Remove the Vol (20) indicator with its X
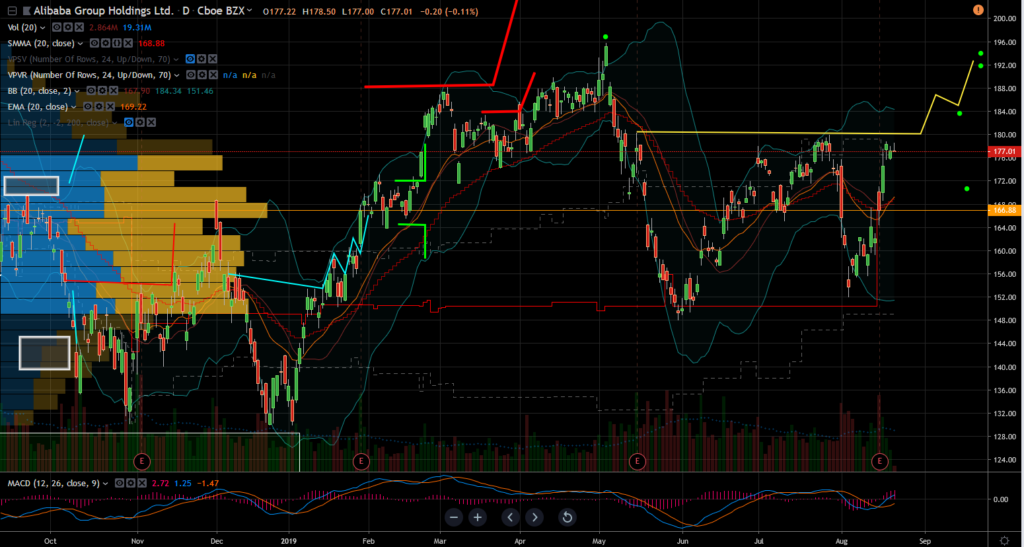The height and width of the screenshot is (547, 1024). 79,27
